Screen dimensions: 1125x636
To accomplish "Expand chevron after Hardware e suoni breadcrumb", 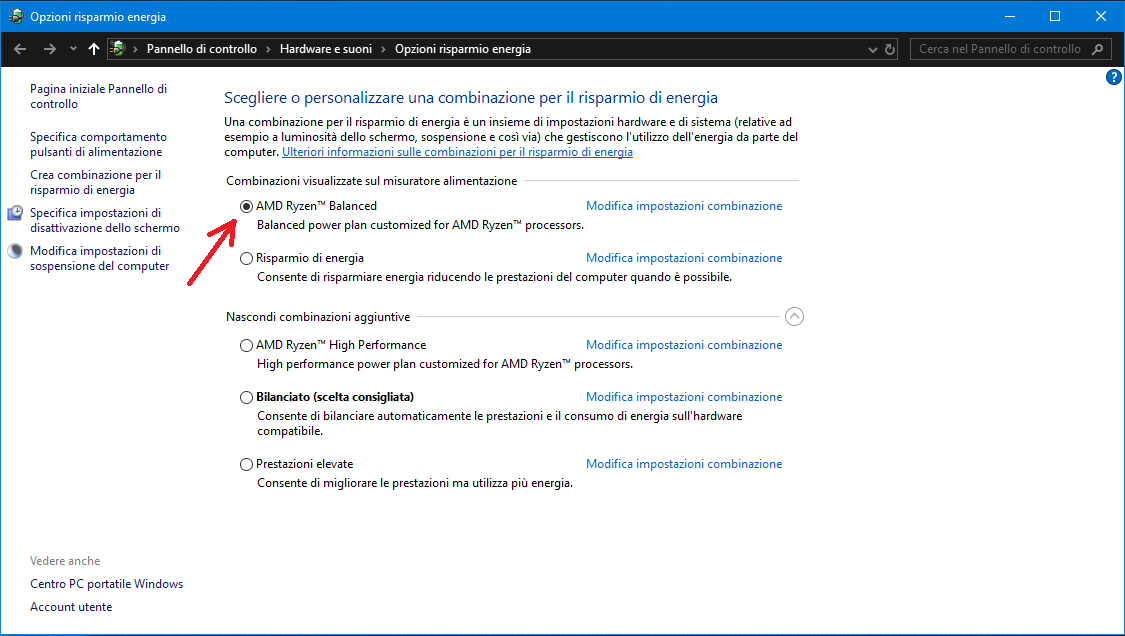I will point(383,50).
